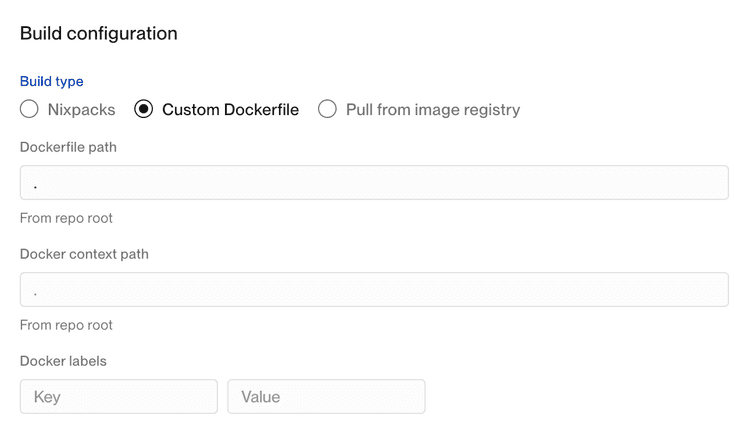The image size is (750, 443).
Task: Click the Nixpacks option label text
Action: click(x=81, y=110)
